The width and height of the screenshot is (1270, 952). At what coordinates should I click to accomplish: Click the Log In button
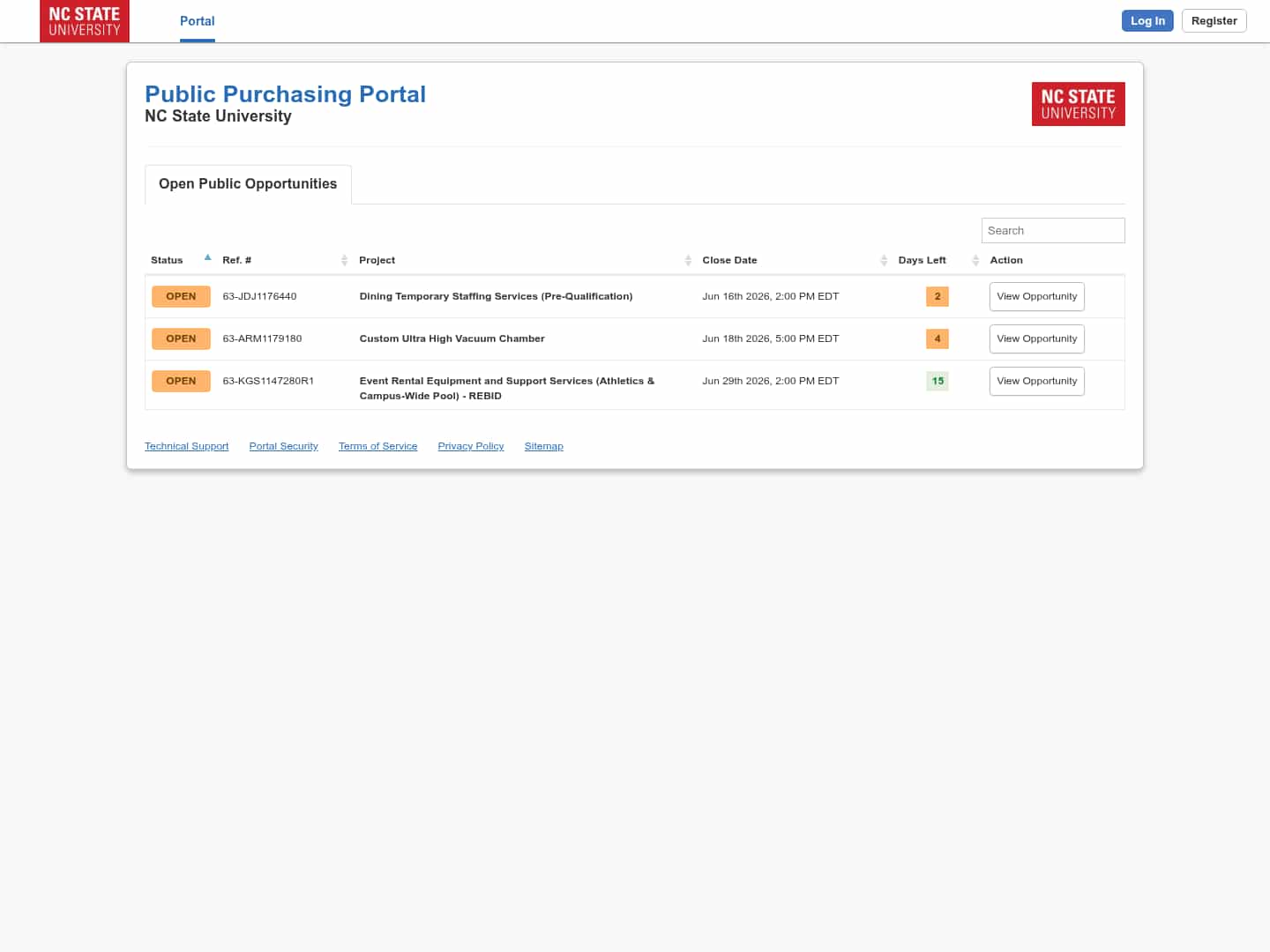[x=1147, y=21]
